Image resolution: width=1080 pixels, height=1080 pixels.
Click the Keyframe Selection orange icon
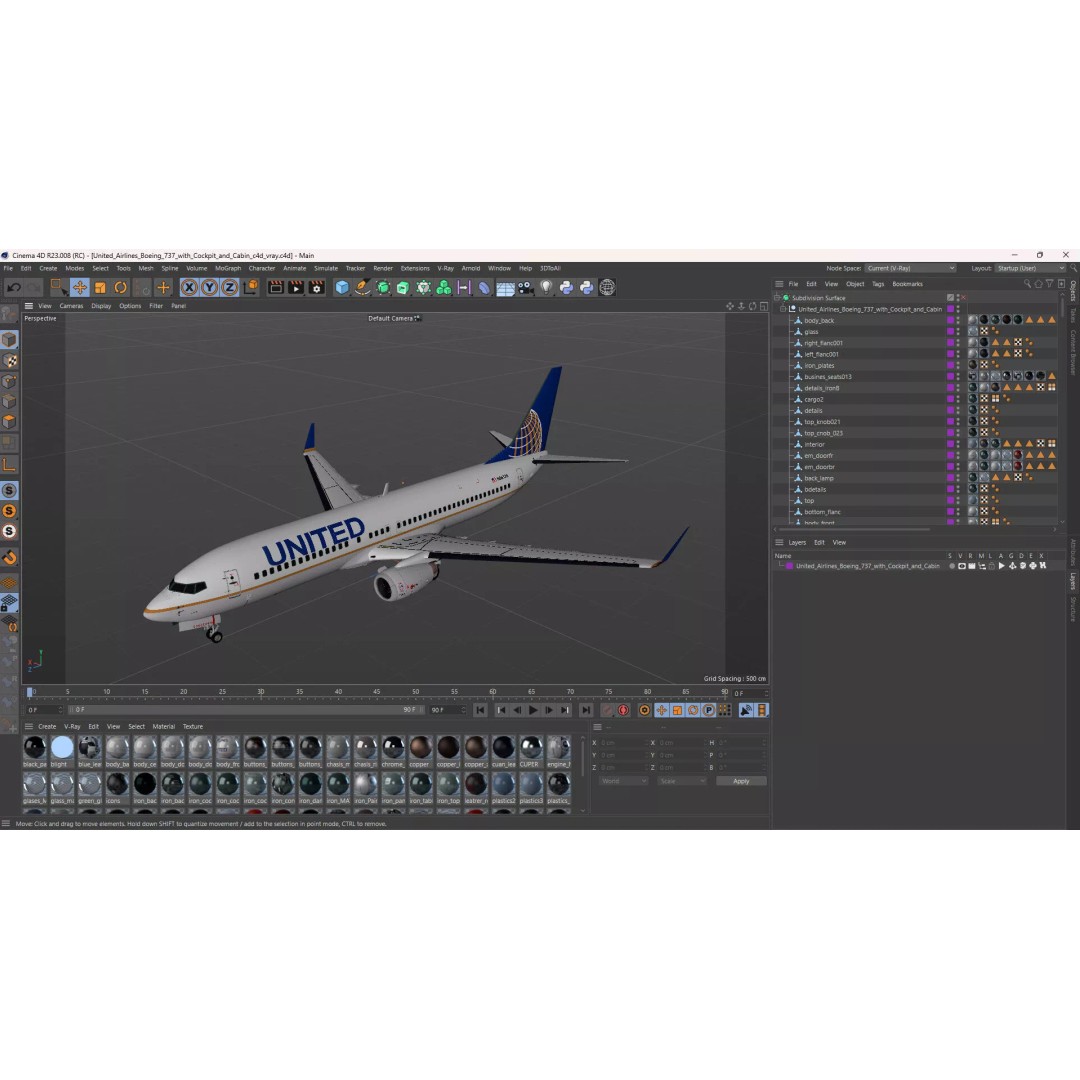(645, 710)
